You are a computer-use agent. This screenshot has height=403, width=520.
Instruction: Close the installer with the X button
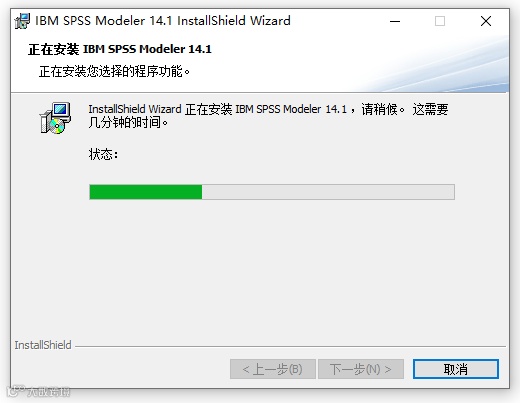[486, 21]
